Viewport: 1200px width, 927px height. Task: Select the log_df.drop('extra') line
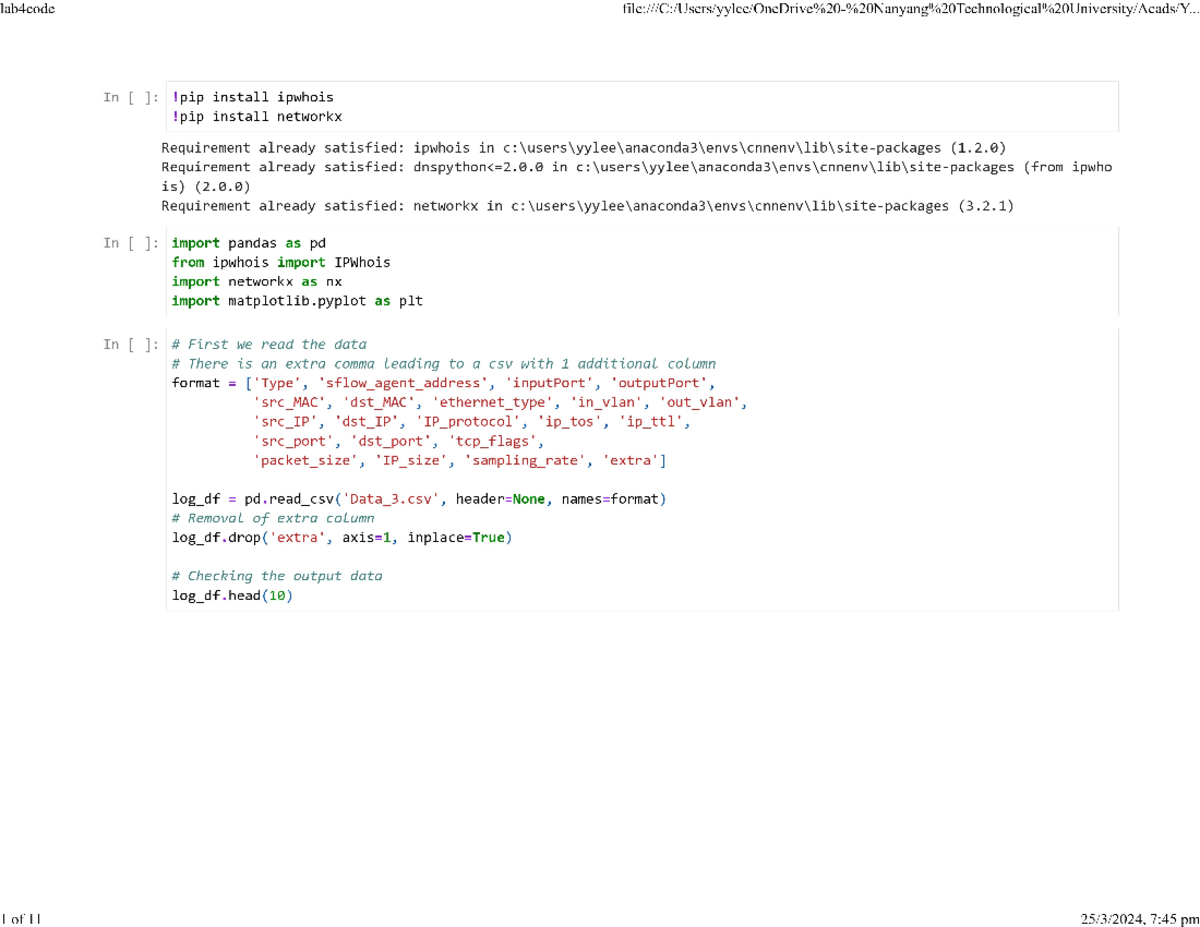point(340,537)
